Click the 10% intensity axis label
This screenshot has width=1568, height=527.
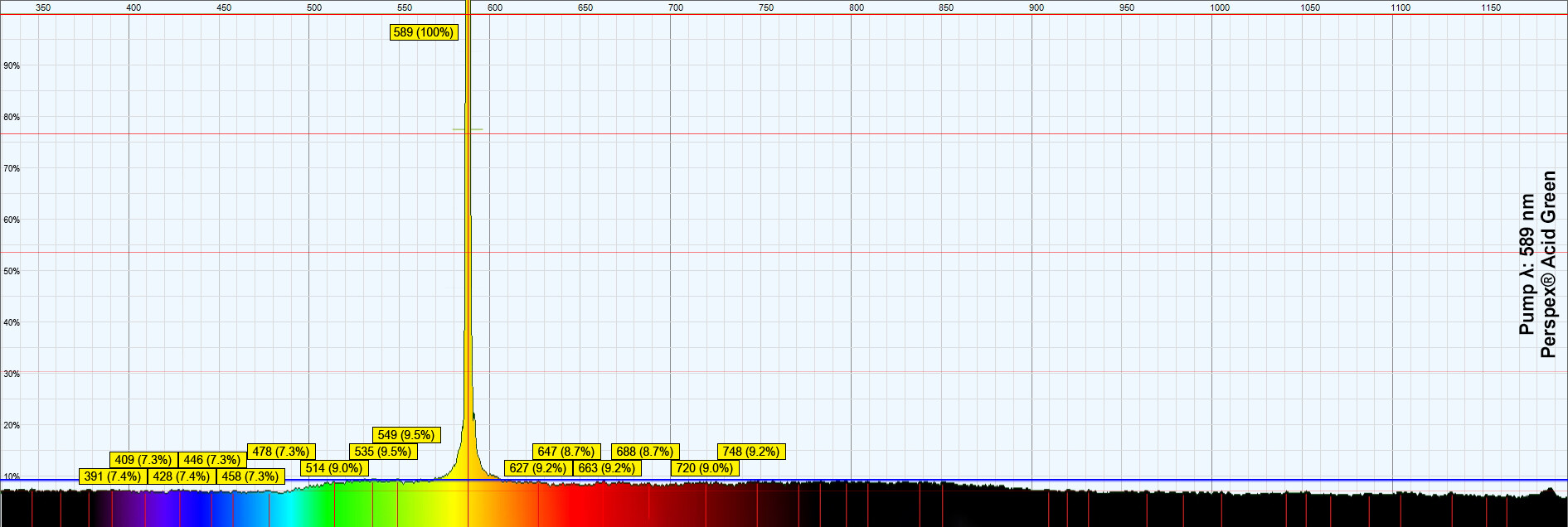[12, 476]
